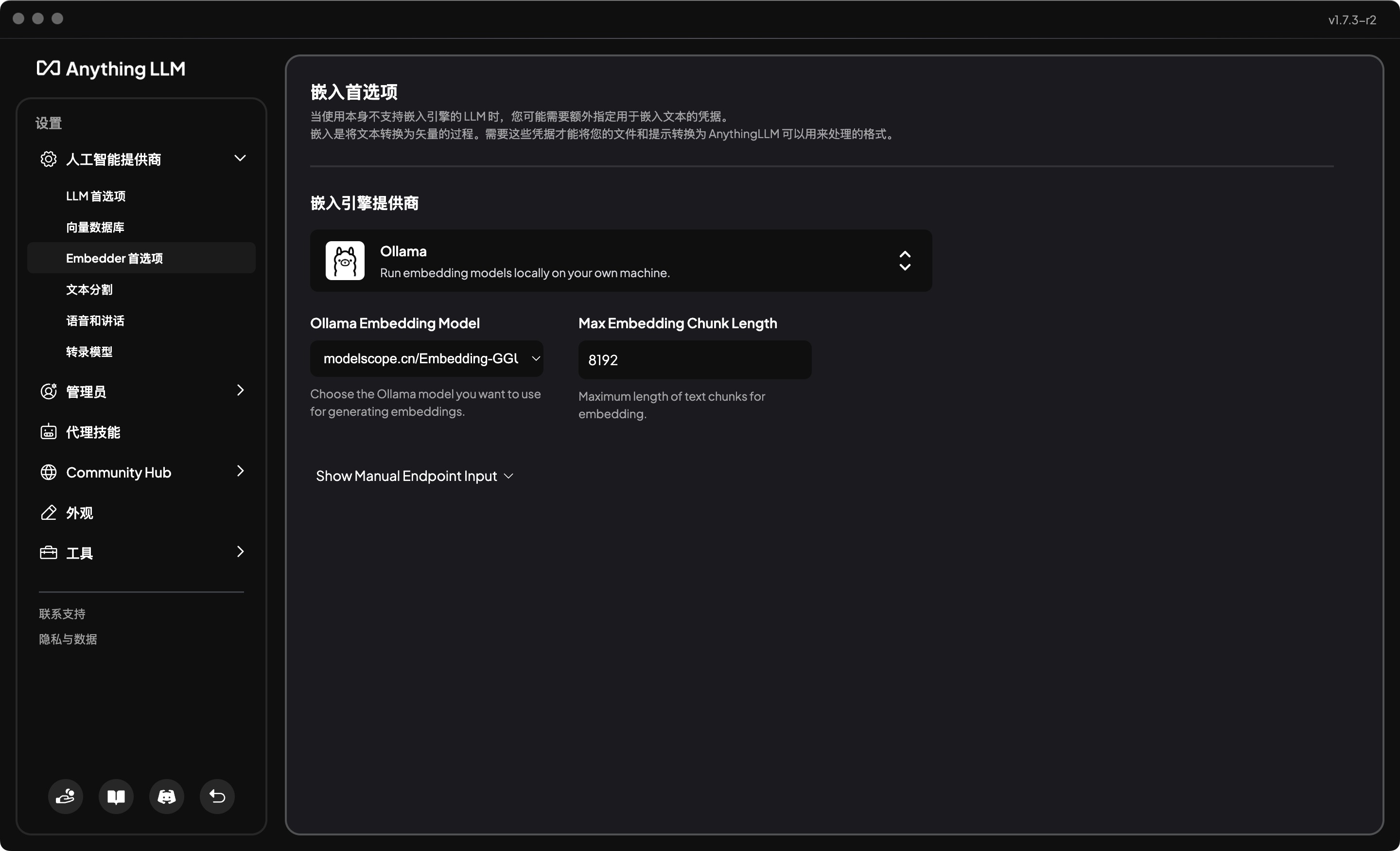Open 外观 settings
Image resolution: width=1400 pixels, height=851 pixels.
[80, 513]
